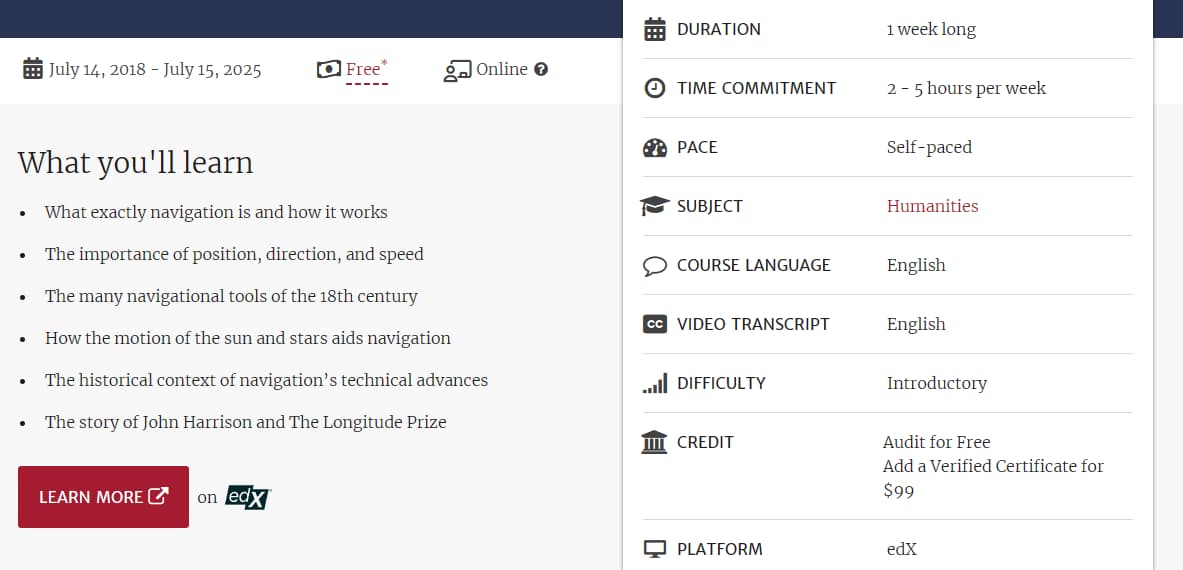
Task: Click the Pace gauge icon
Action: pyautogui.click(x=655, y=147)
